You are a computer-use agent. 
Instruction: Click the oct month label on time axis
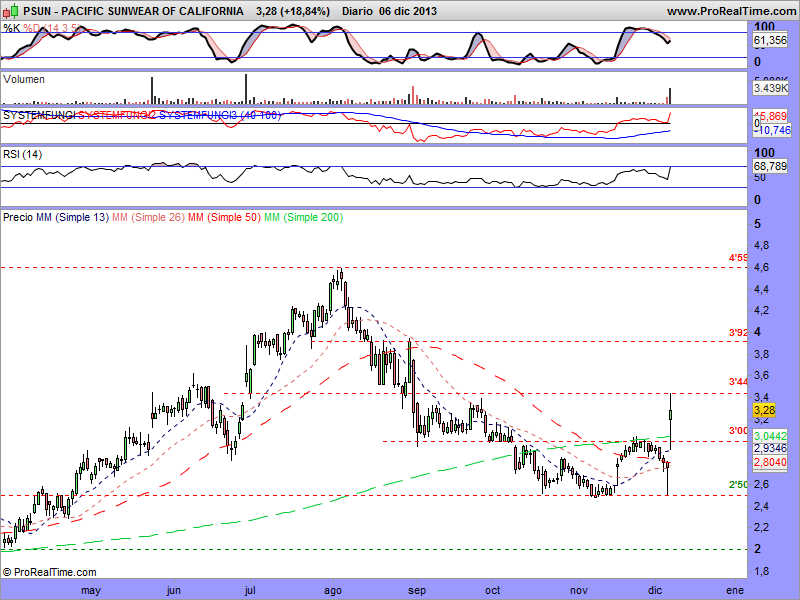492,591
